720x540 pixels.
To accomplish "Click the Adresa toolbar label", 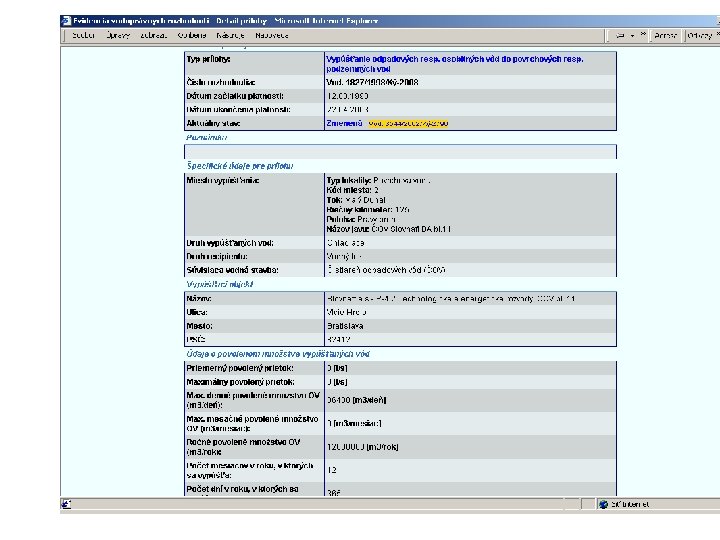I will click(665, 35).
